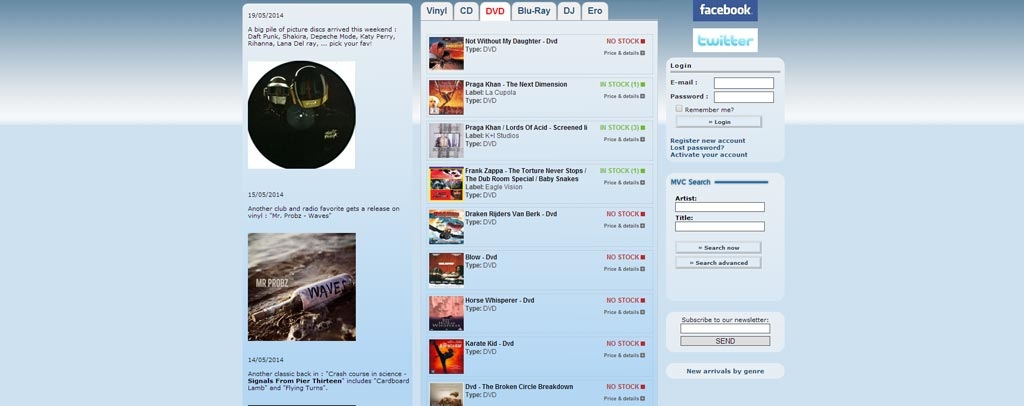Screen dimensions: 1024x406
Task: Open the Facebook page logo
Action: (x=725, y=10)
